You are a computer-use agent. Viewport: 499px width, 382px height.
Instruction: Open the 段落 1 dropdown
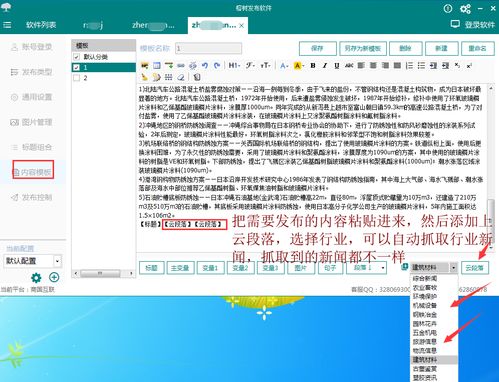pyautogui.click(x=366, y=268)
